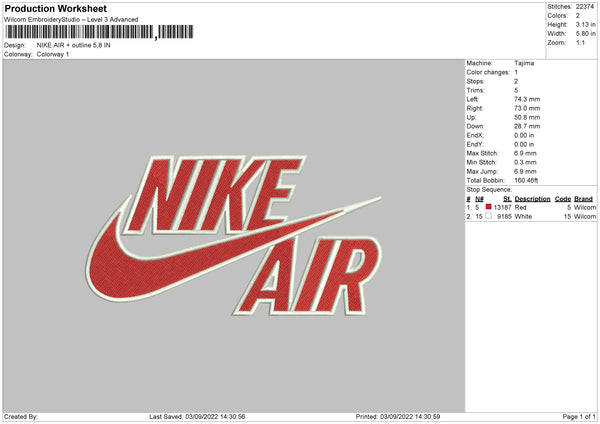Select design name 'NIKE AIR + outline 5,8 IN'
This screenshot has width=600, height=424.
[x=73, y=45]
